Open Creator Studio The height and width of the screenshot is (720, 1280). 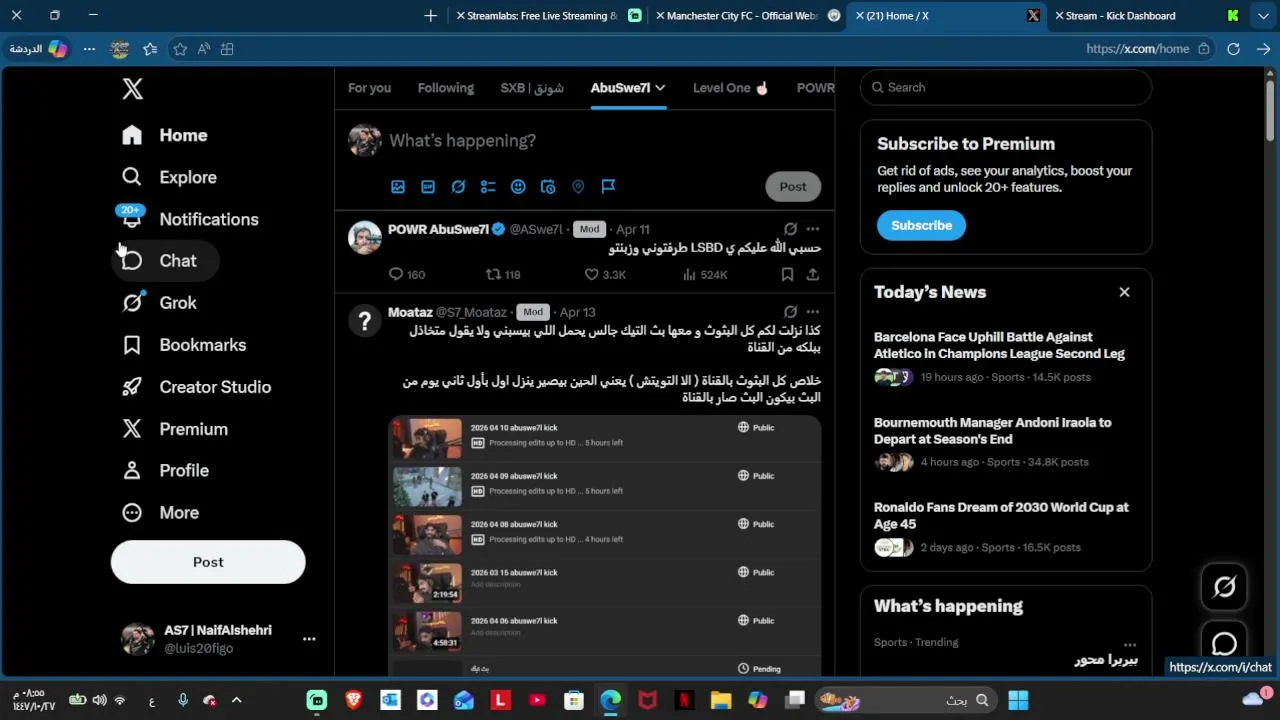click(196, 387)
